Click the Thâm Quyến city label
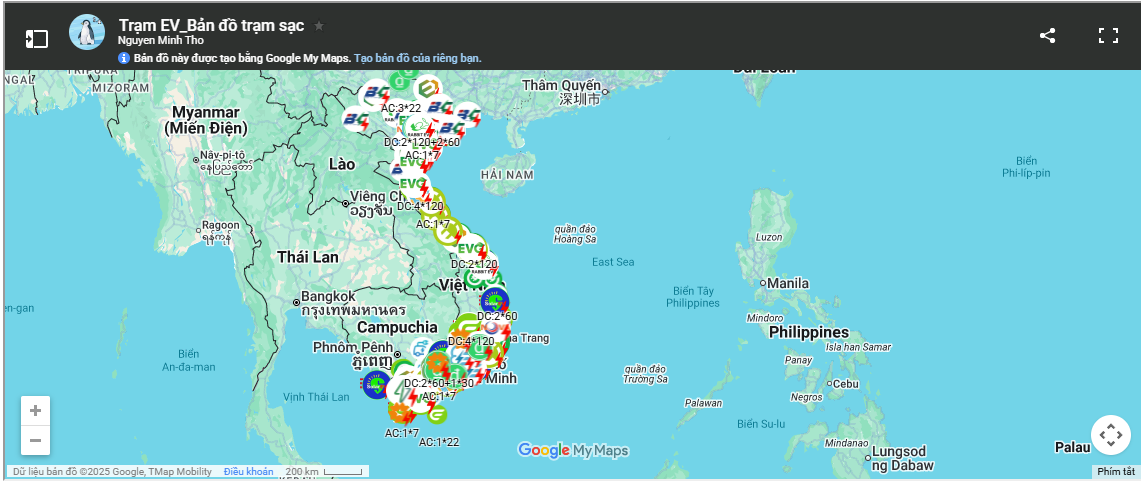1141x481 pixels. (562, 86)
